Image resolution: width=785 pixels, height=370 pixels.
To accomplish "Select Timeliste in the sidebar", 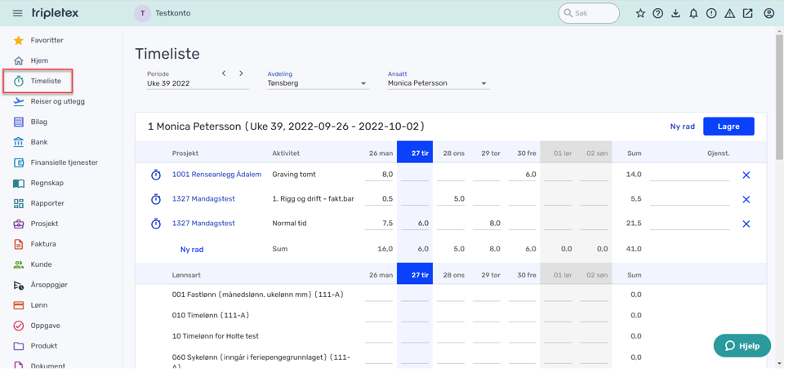I will [39, 81].
